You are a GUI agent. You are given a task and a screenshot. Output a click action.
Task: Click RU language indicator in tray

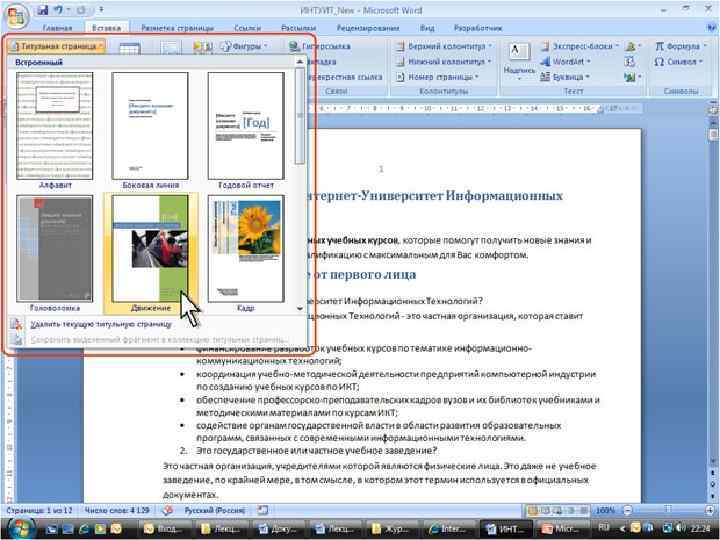click(x=602, y=528)
